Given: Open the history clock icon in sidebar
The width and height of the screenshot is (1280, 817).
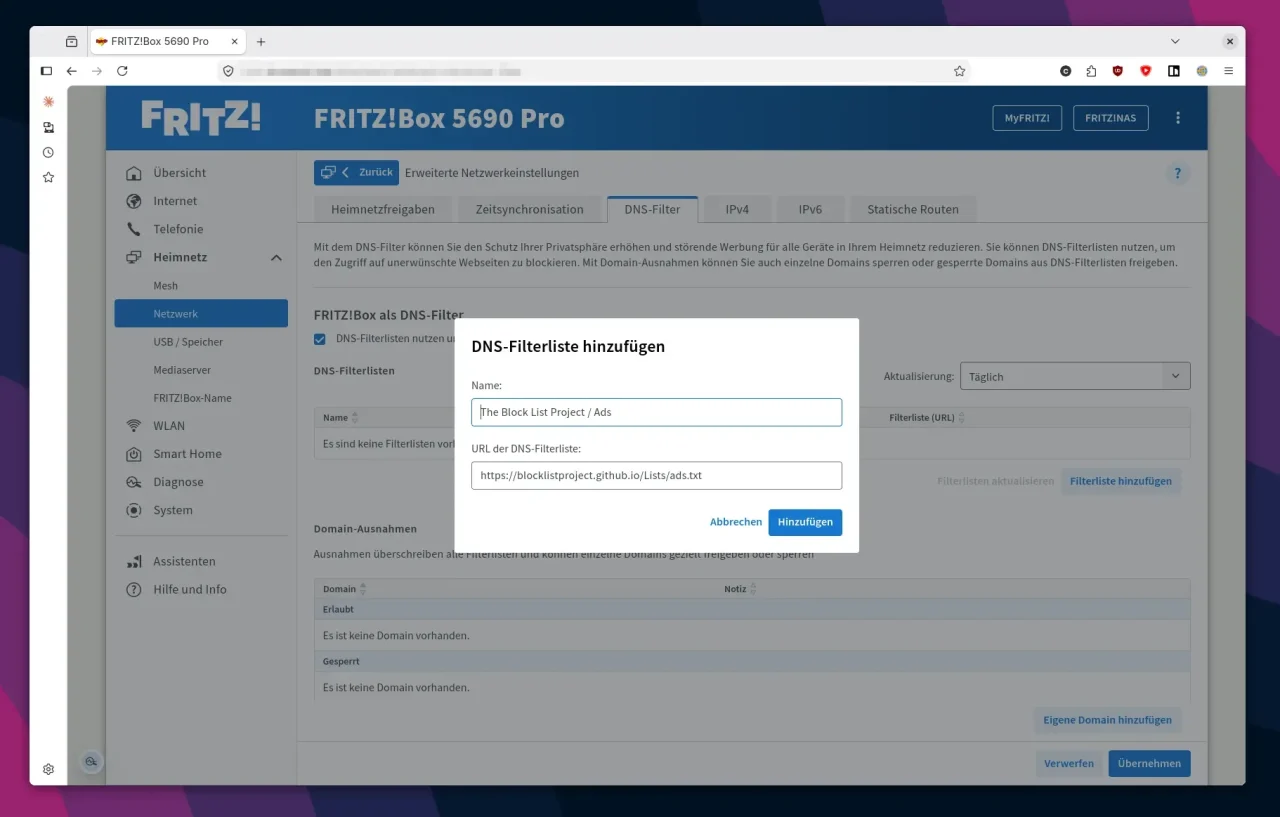Looking at the screenshot, I should [x=48, y=153].
